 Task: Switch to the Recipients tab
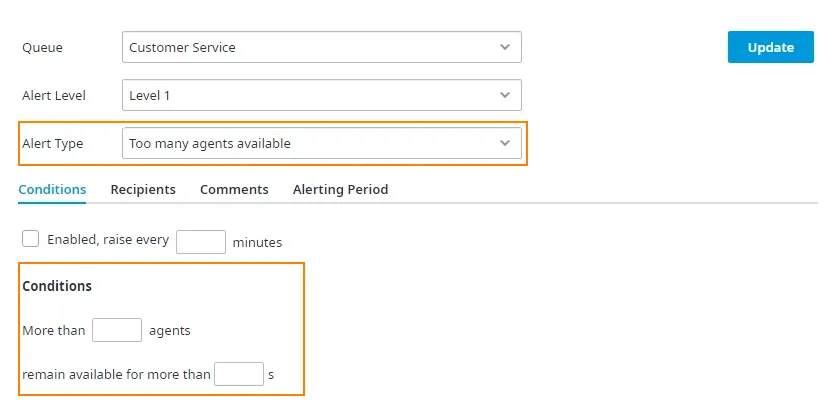143,189
